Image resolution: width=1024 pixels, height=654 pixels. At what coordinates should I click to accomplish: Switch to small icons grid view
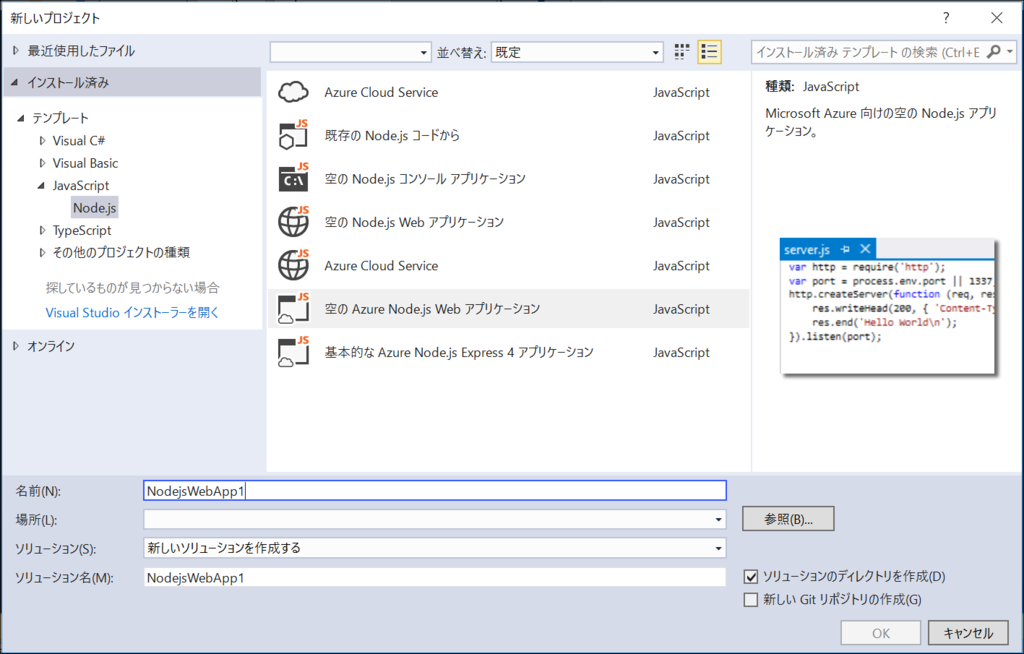tap(682, 52)
